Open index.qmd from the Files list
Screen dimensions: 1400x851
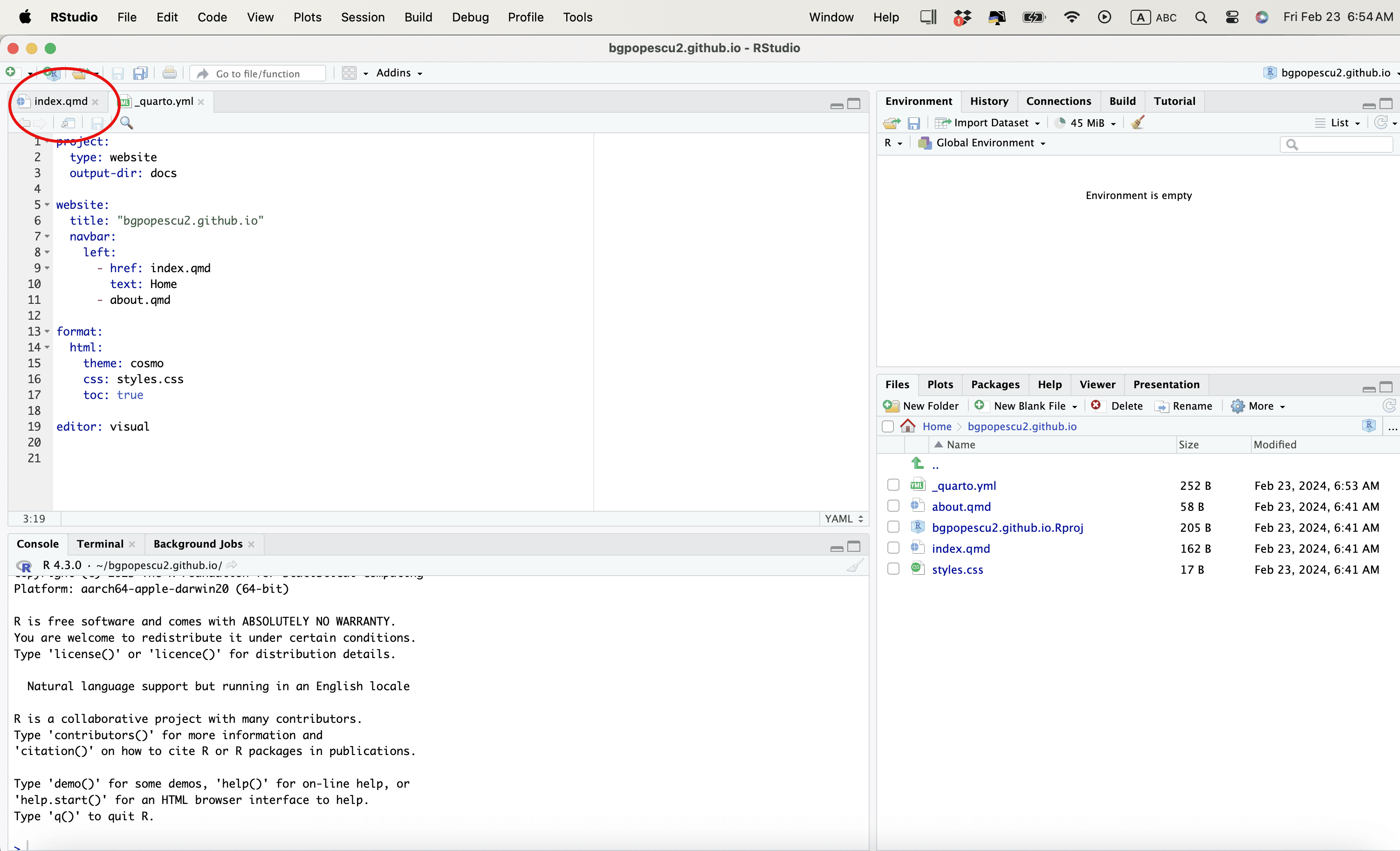click(960, 548)
